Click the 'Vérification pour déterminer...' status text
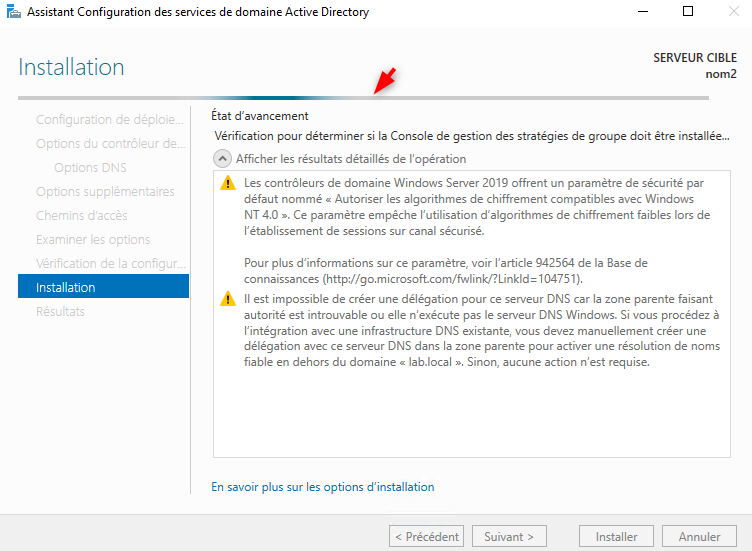The height and width of the screenshot is (551, 752). tap(472, 136)
